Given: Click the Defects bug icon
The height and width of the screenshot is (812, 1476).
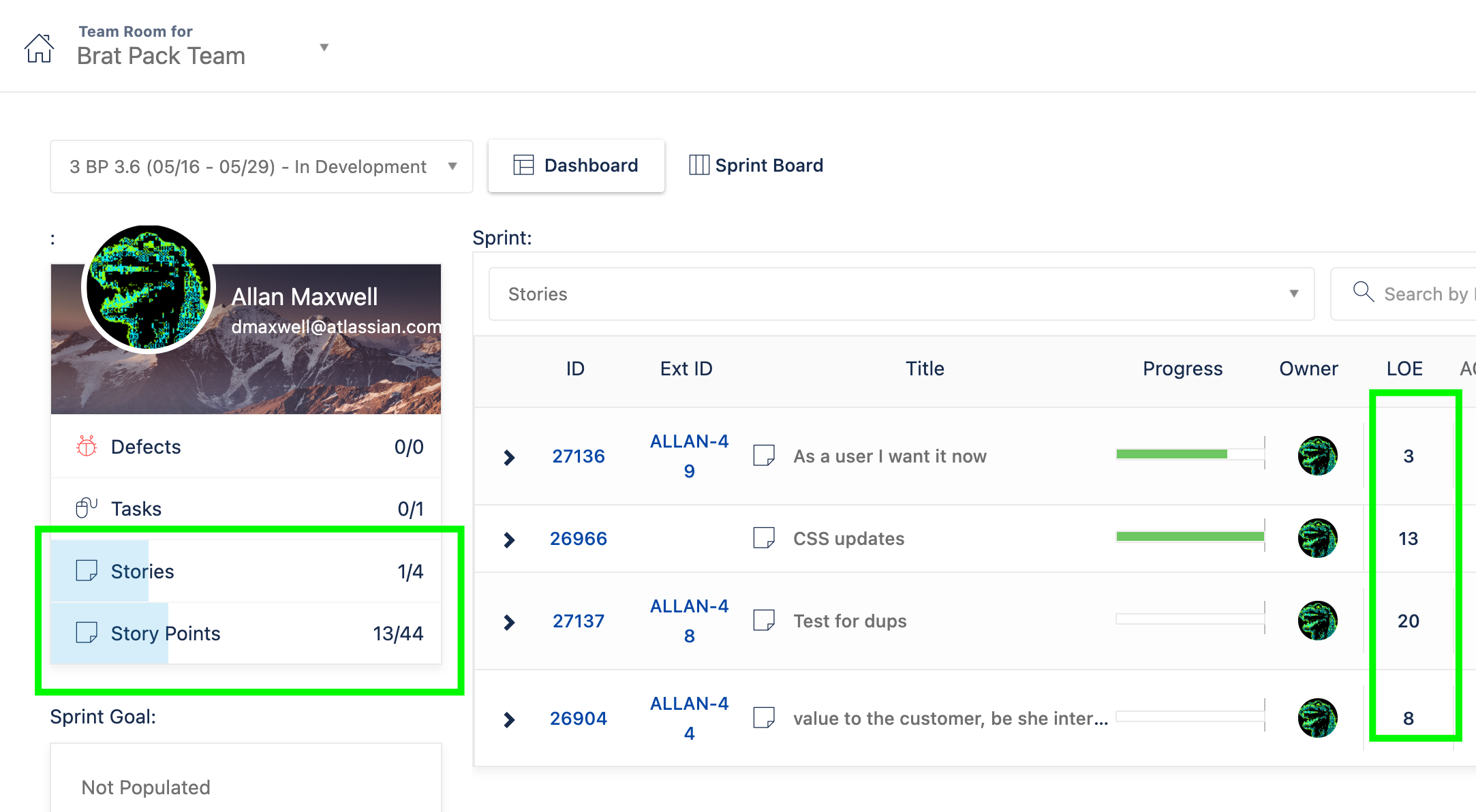Looking at the screenshot, I should [85, 446].
